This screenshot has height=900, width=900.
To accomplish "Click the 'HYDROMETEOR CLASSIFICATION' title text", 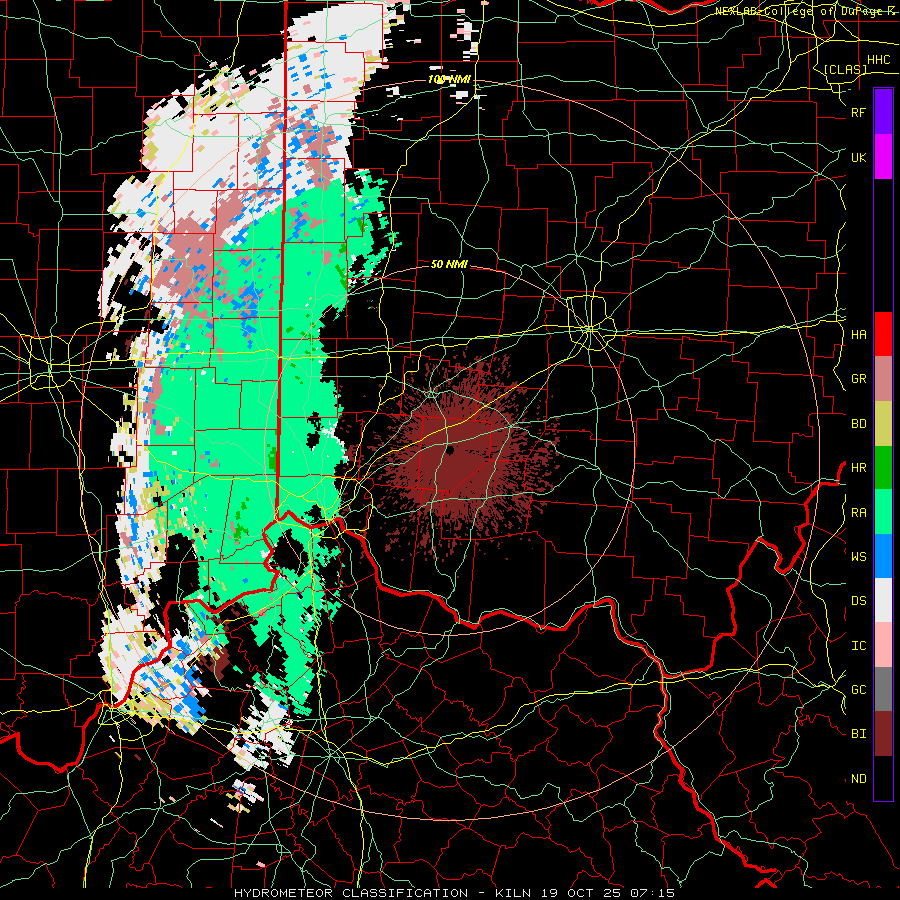I will coord(351,893).
